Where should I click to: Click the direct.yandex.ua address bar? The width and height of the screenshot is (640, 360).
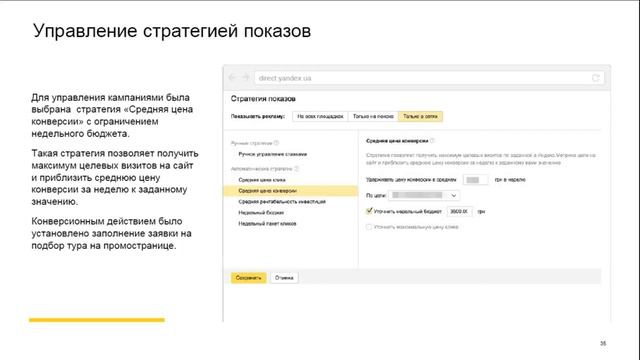[429, 78]
